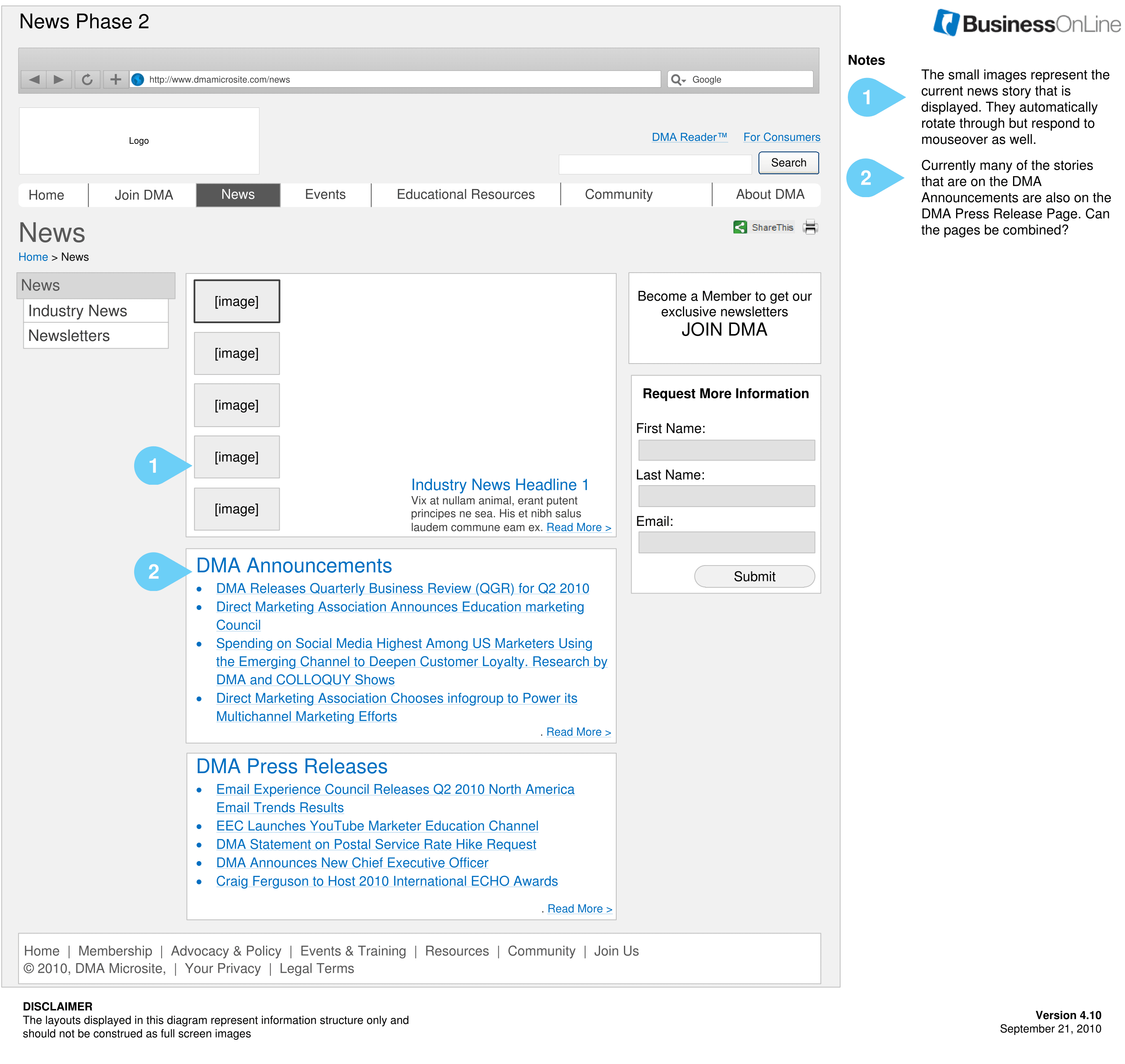The height and width of the screenshot is (1064, 1125).
Task: Open Email Experience Council Releases link
Action: coord(395,799)
